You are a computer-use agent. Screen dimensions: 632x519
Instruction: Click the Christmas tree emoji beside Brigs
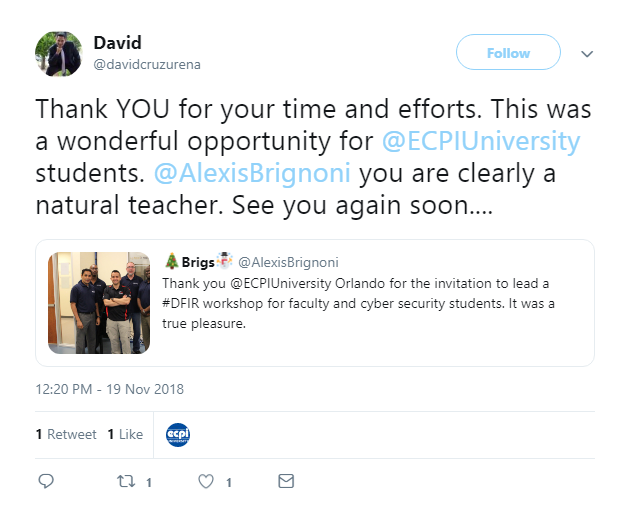(x=172, y=261)
